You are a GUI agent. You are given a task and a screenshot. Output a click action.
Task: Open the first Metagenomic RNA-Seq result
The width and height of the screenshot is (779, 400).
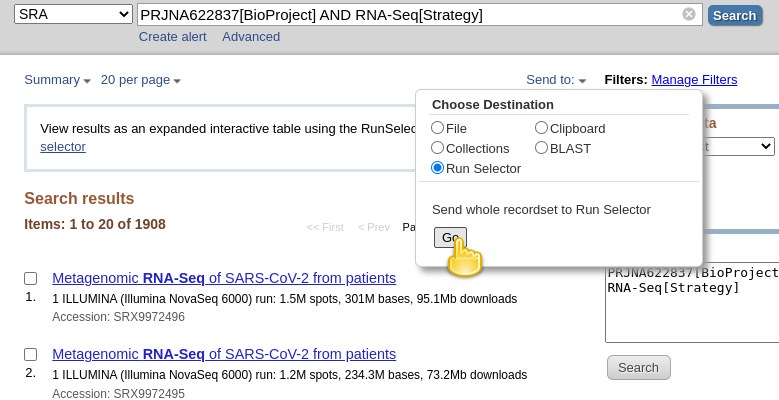[224, 278]
